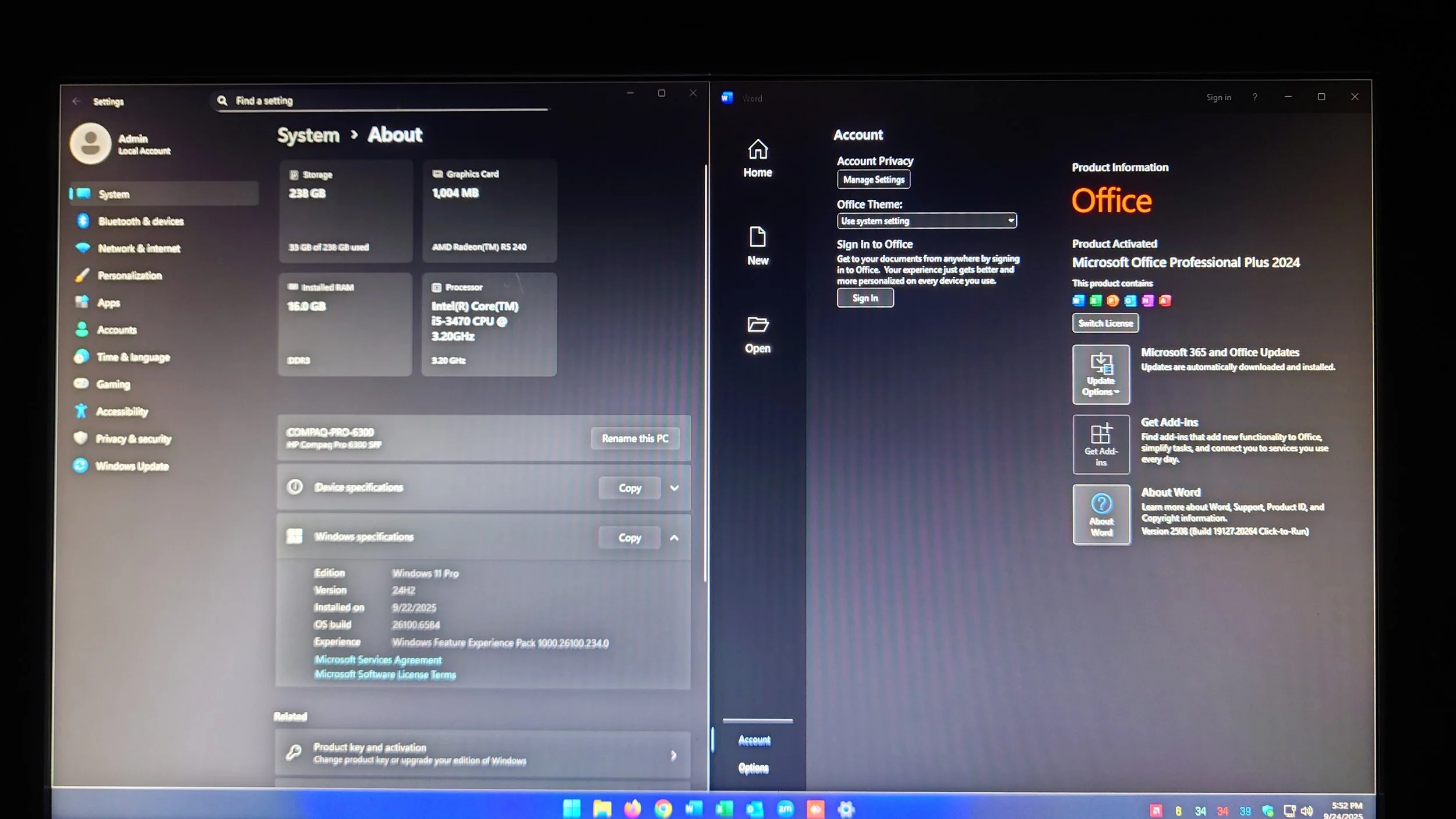
Task: Open the Microsoft Software License Terms link
Action: pyautogui.click(x=385, y=675)
